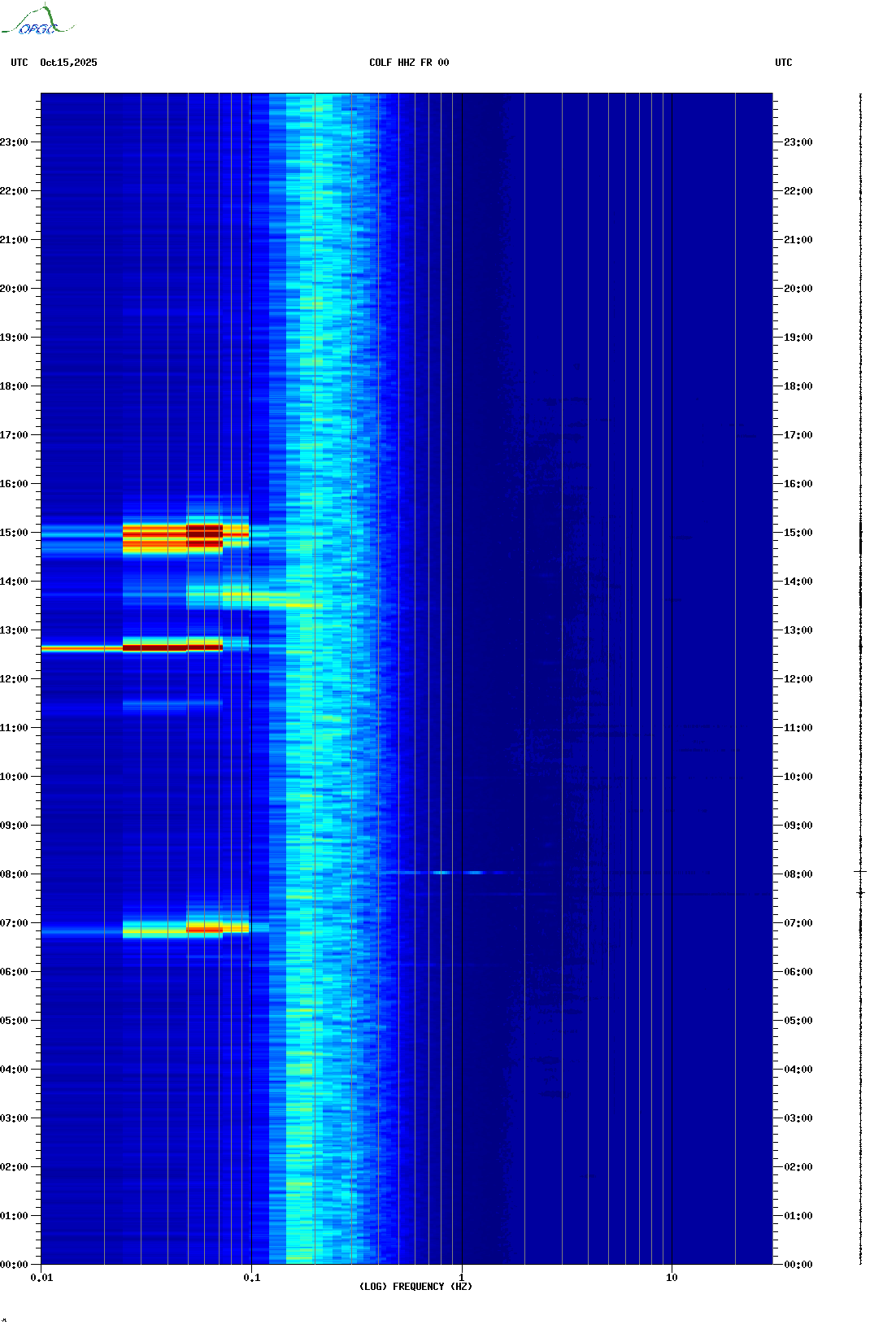Click the 05:00 label on the left axis

pyautogui.click(x=14, y=1021)
